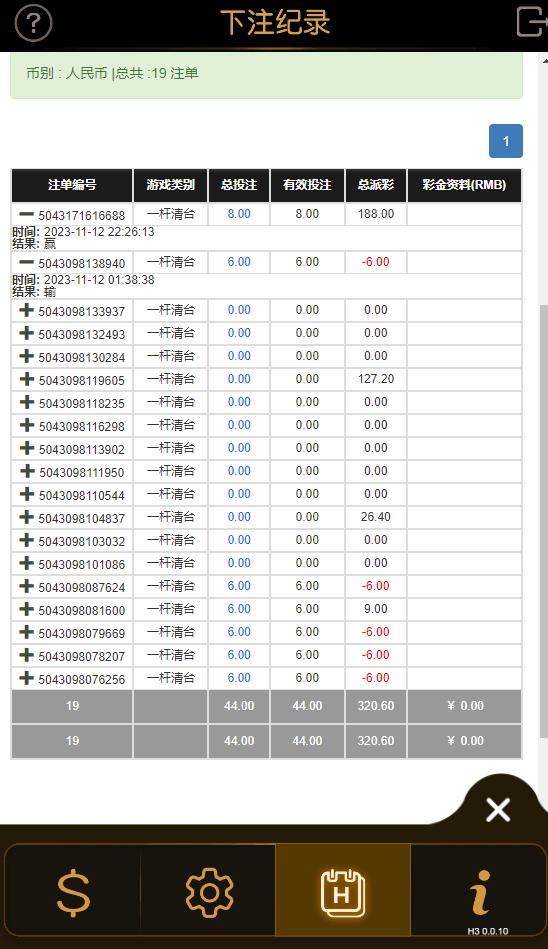548x949 pixels.
Task: Select the history calendar H icon
Action: click(343, 893)
